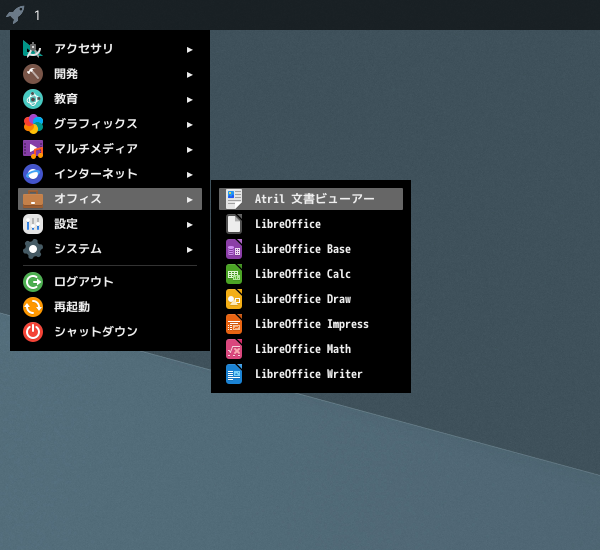Click the インターネット globe icon
The height and width of the screenshot is (550, 600).
tap(33, 174)
